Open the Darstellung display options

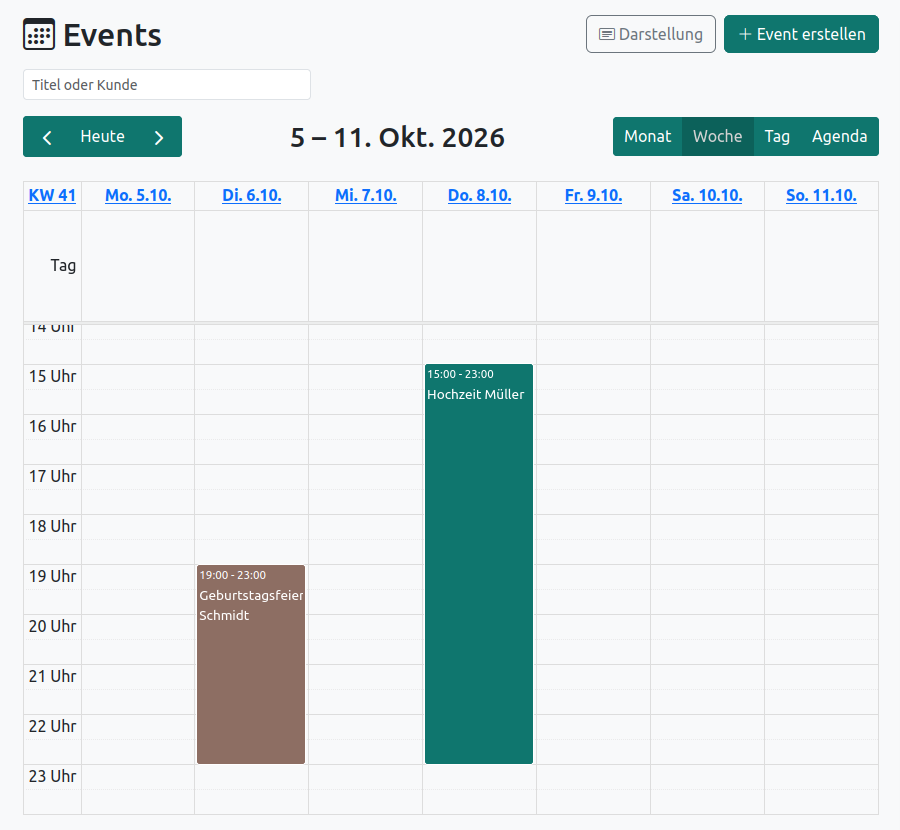point(651,34)
